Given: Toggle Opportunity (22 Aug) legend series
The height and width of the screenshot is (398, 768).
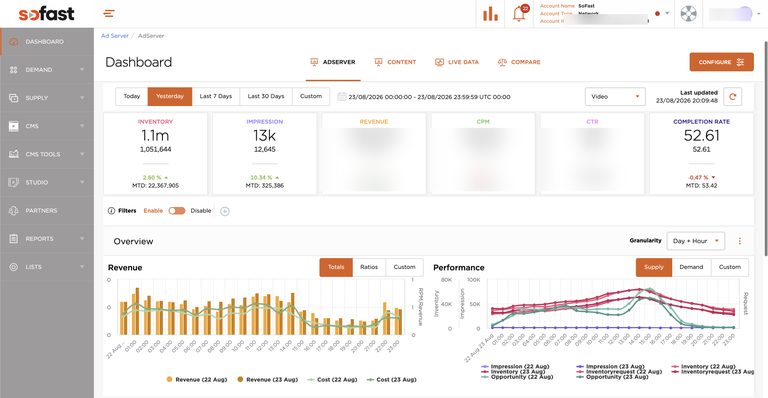Looking at the screenshot, I should click(x=517, y=377).
